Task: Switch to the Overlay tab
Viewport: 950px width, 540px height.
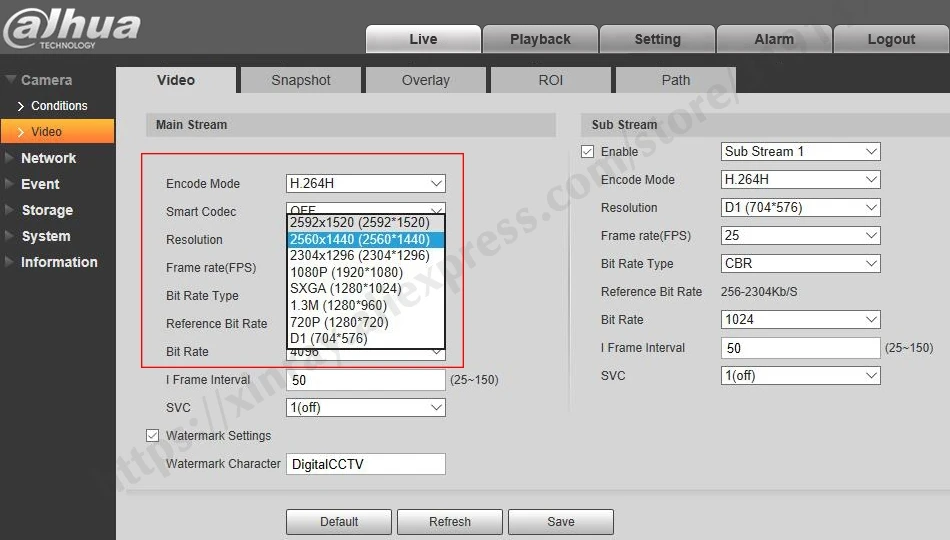Action: click(x=425, y=80)
